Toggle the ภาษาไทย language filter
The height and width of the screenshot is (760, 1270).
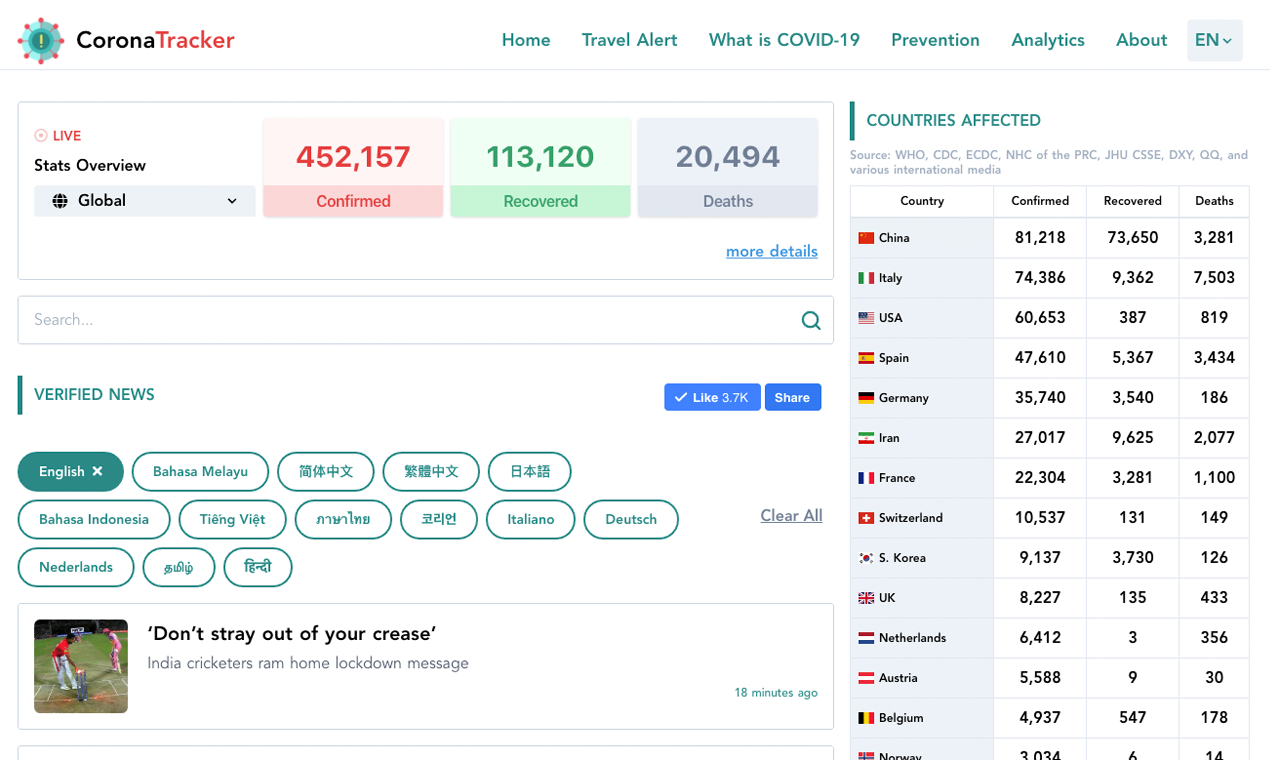click(x=343, y=520)
